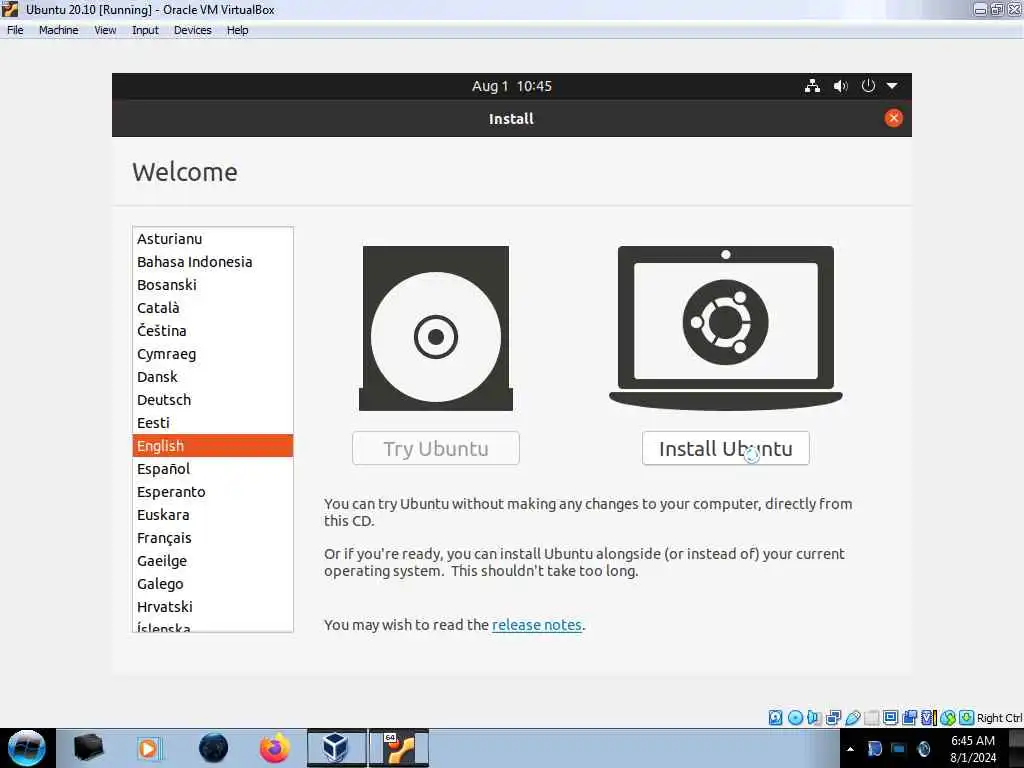Select Cymraeg language
Viewport: 1024px width, 768px height.
(x=213, y=354)
